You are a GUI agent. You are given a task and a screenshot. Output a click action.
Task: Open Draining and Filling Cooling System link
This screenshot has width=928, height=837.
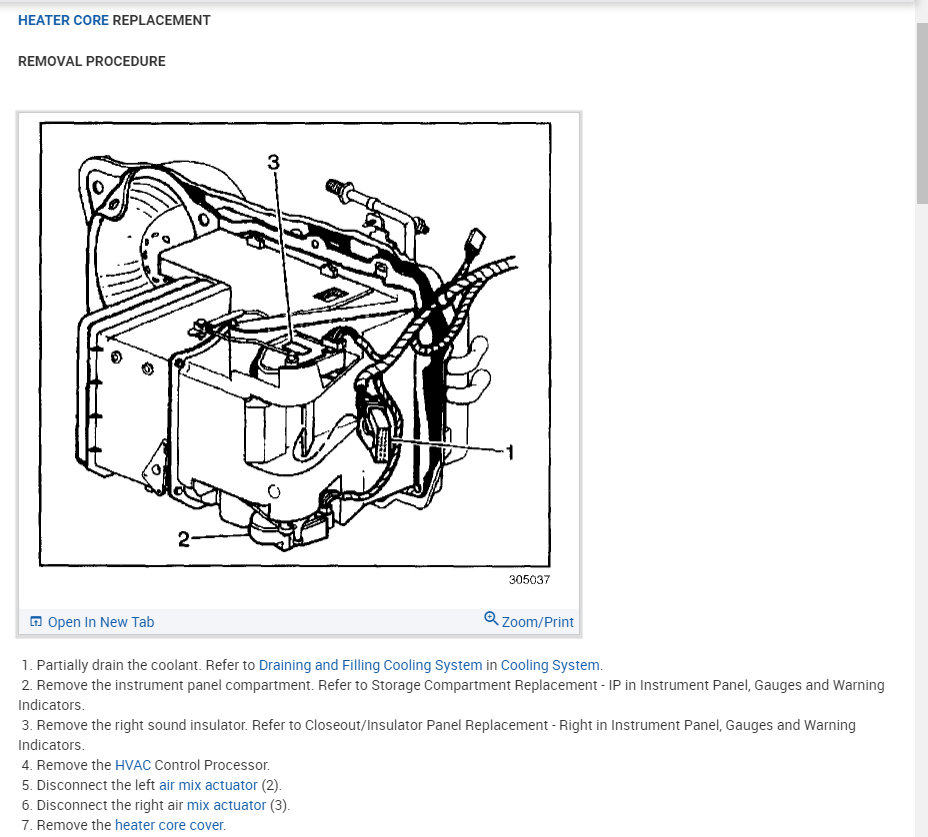[x=370, y=665]
